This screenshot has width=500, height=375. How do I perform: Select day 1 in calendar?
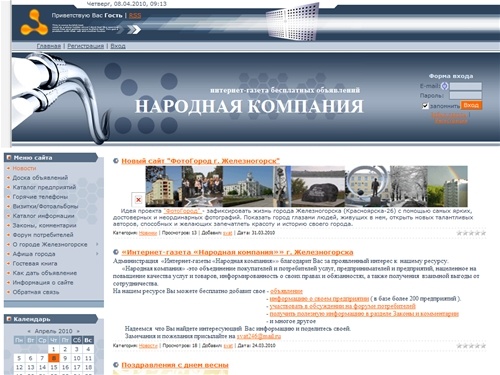point(53,349)
